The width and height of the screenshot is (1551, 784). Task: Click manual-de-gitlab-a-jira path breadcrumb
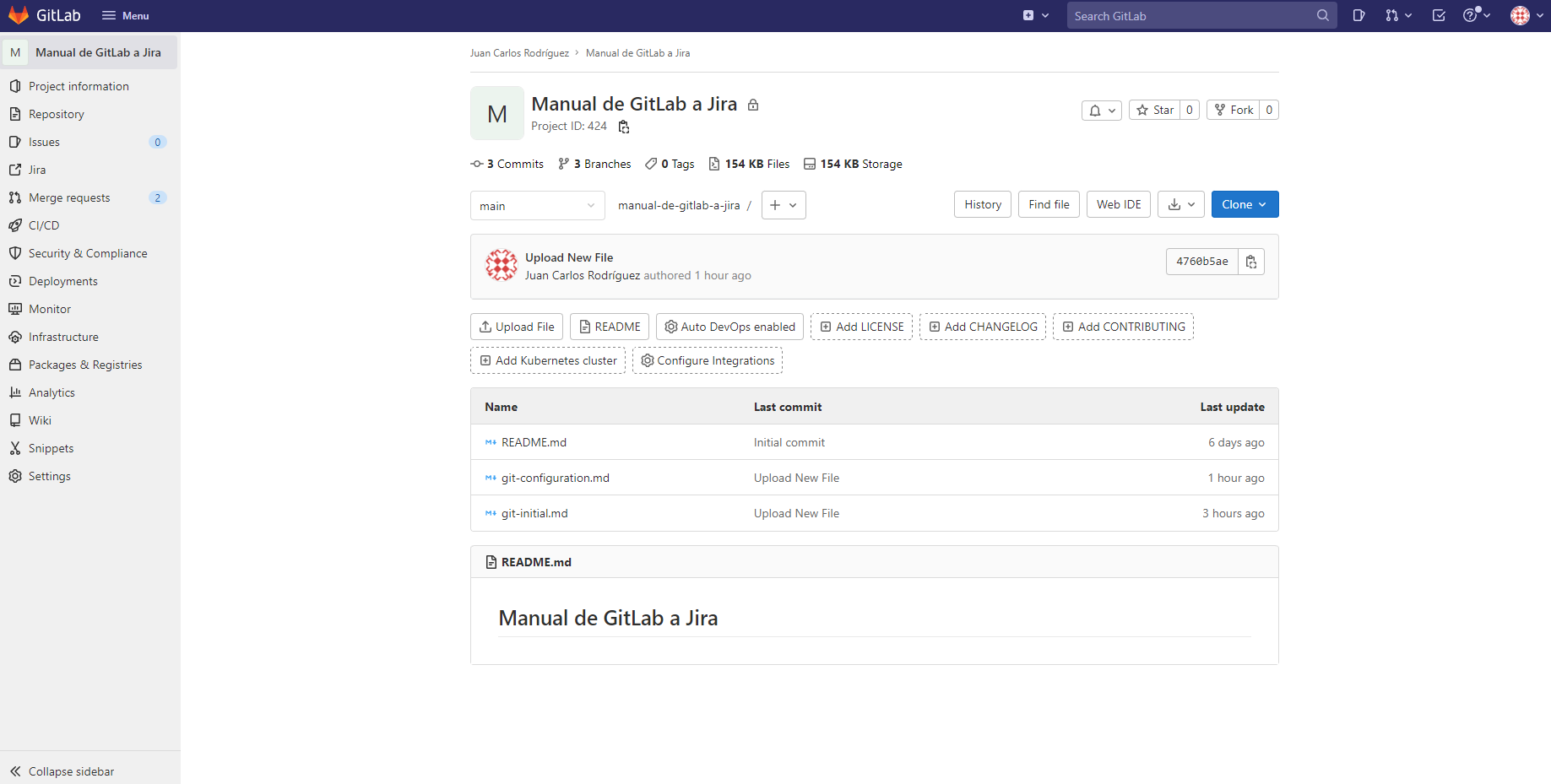tap(679, 205)
